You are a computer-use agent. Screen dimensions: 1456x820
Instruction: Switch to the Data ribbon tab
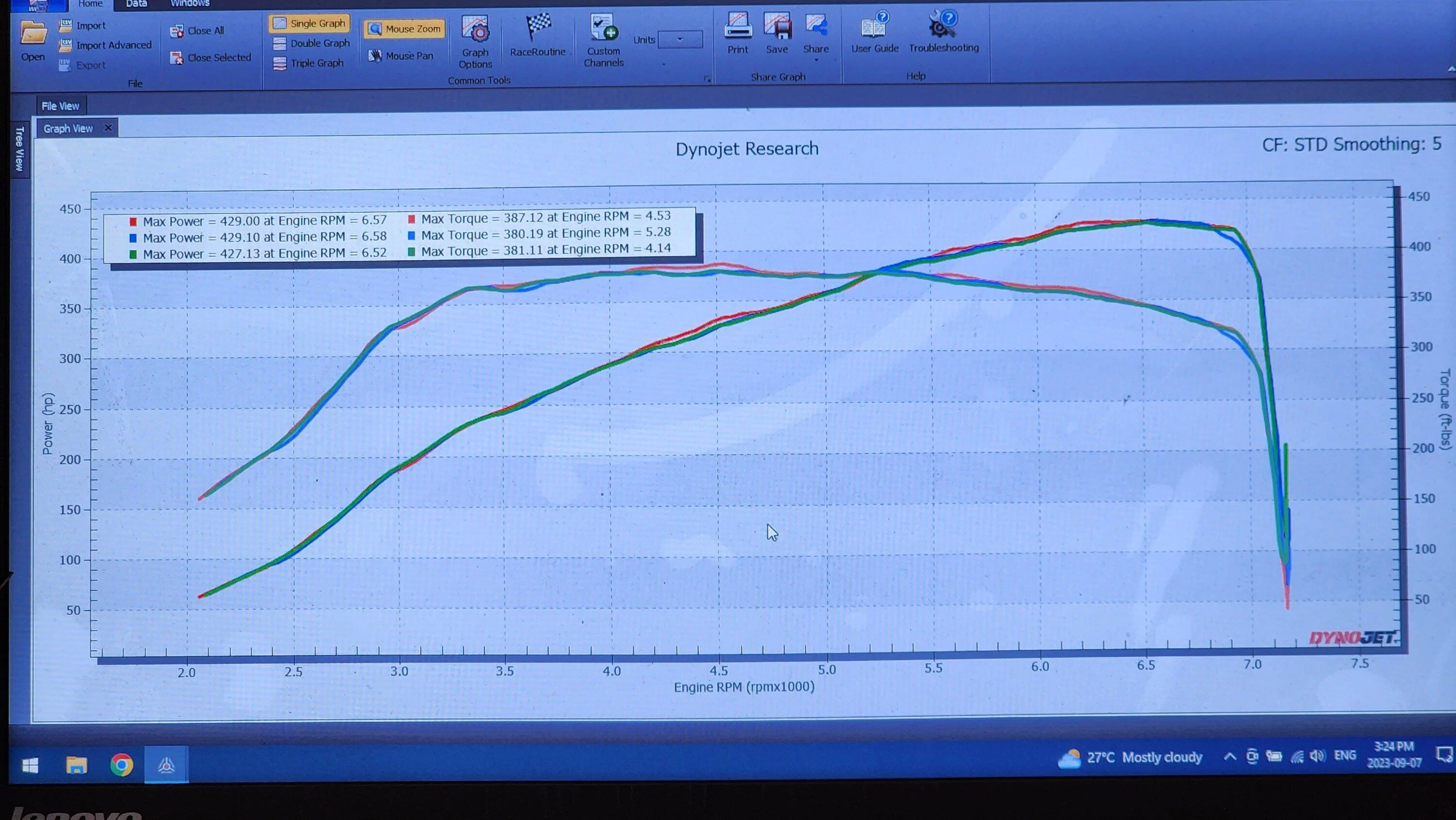click(x=136, y=4)
